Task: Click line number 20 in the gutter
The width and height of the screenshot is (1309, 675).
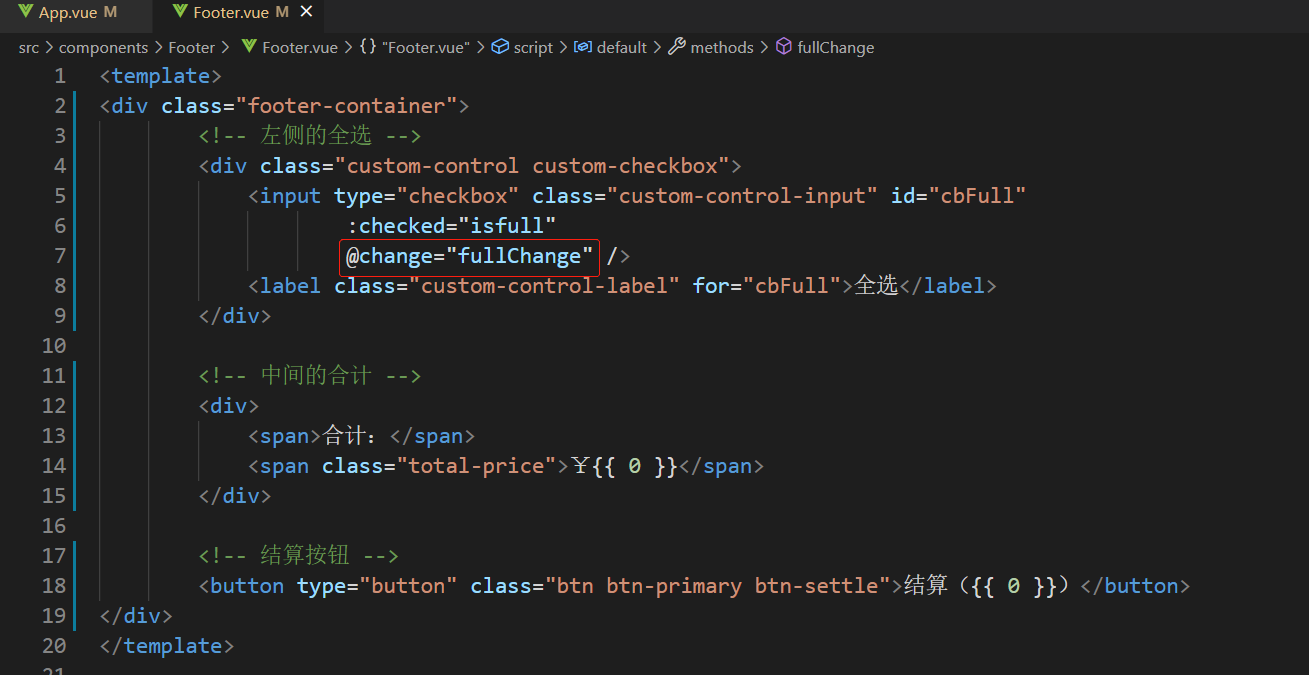Action: tap(54, 646)
